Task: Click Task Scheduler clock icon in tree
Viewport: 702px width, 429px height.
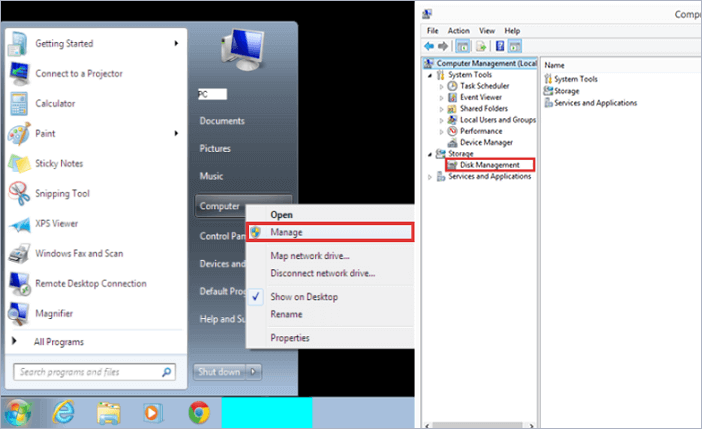Action: click(x=453, y=86)
